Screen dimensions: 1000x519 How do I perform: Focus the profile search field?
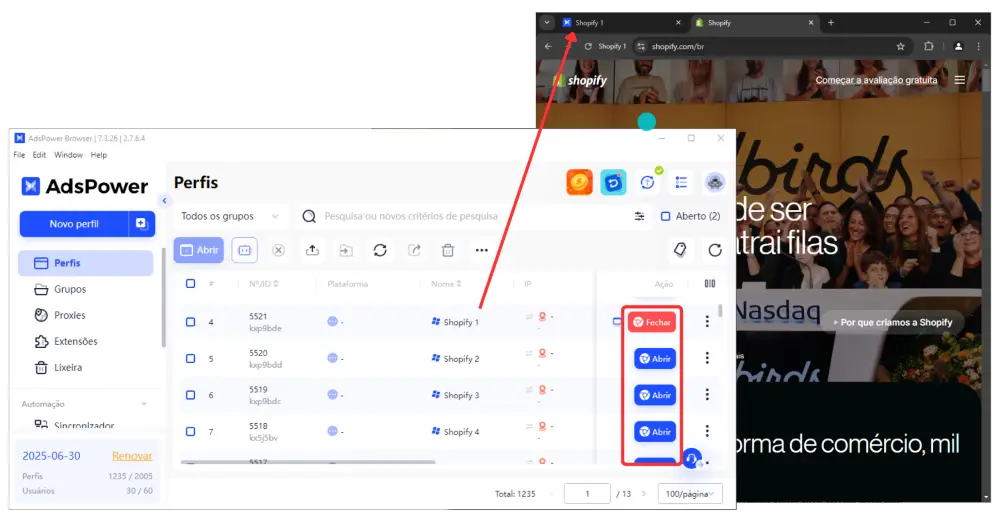[x=467, y=216]
